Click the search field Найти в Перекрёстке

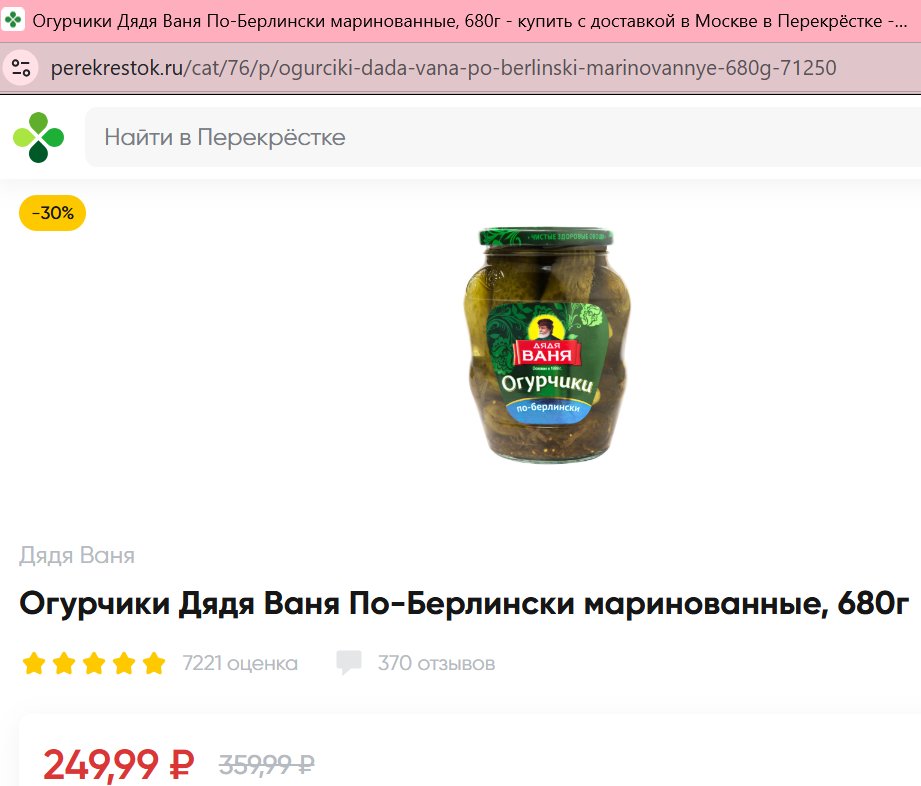pos(503,137)
